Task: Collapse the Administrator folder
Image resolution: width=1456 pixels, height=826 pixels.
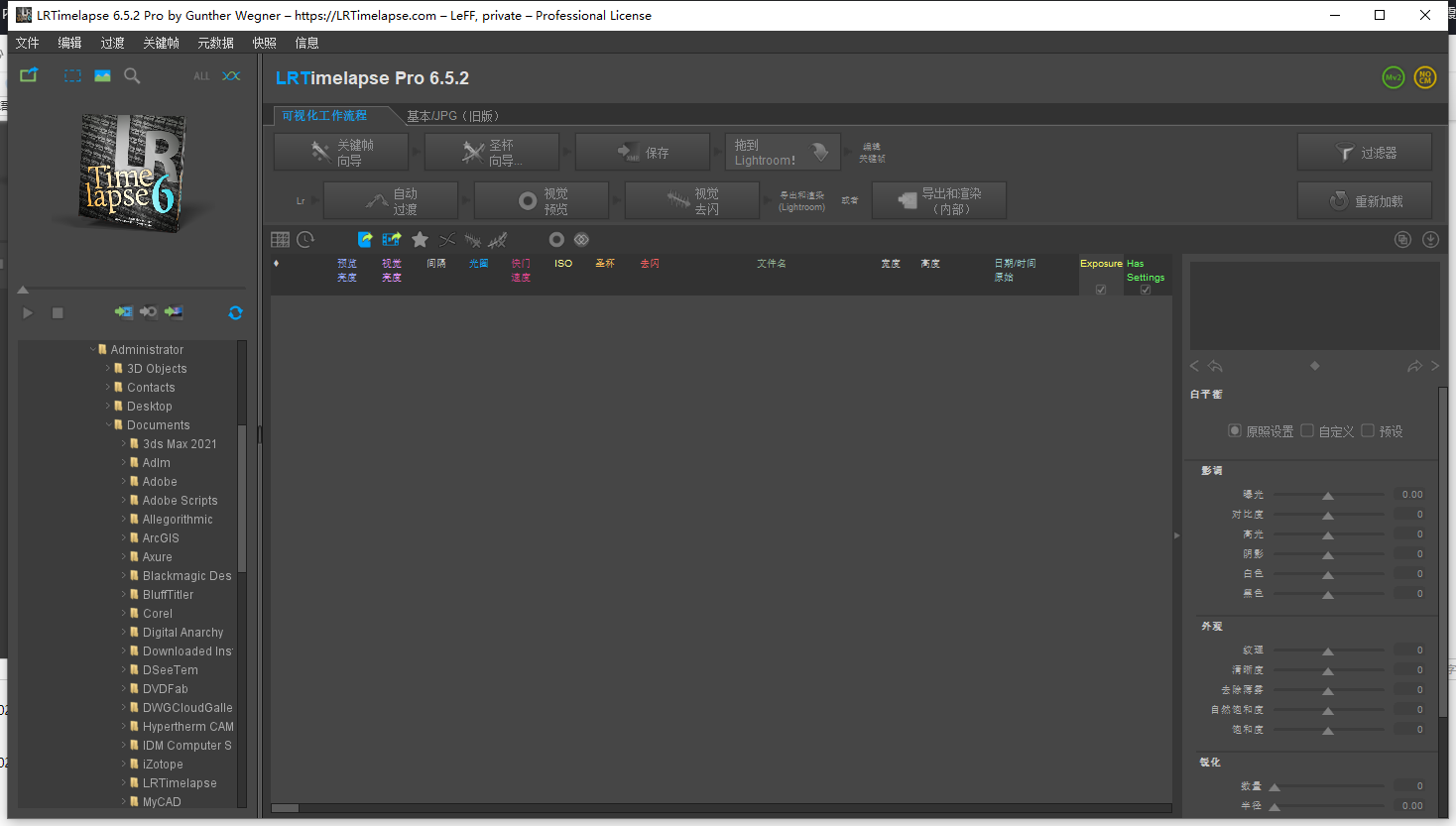Action: [93, 349]
